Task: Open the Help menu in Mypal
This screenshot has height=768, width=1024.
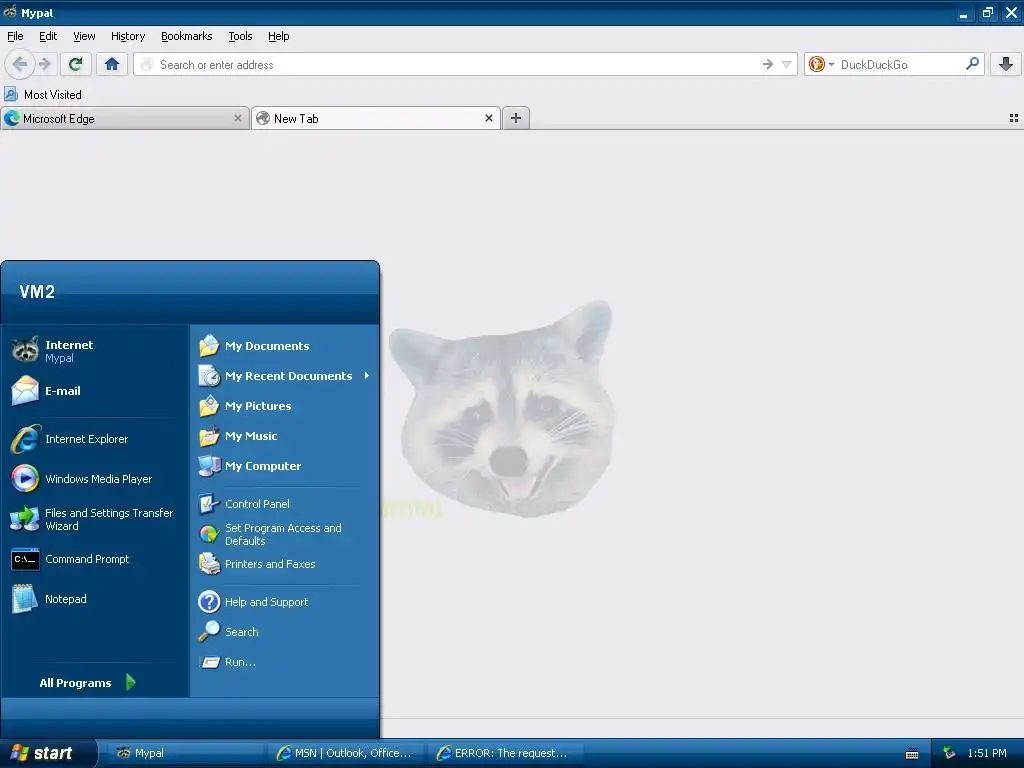Action: click(x=278, y=36)
